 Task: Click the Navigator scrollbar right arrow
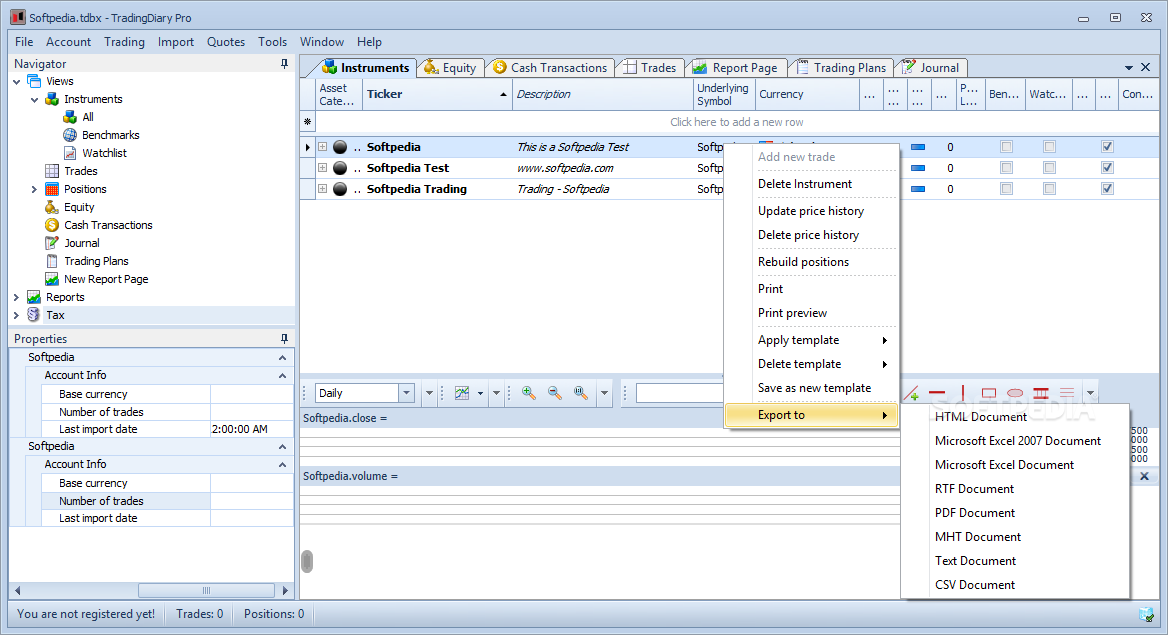pyautogui.click(x=285, y=590)
